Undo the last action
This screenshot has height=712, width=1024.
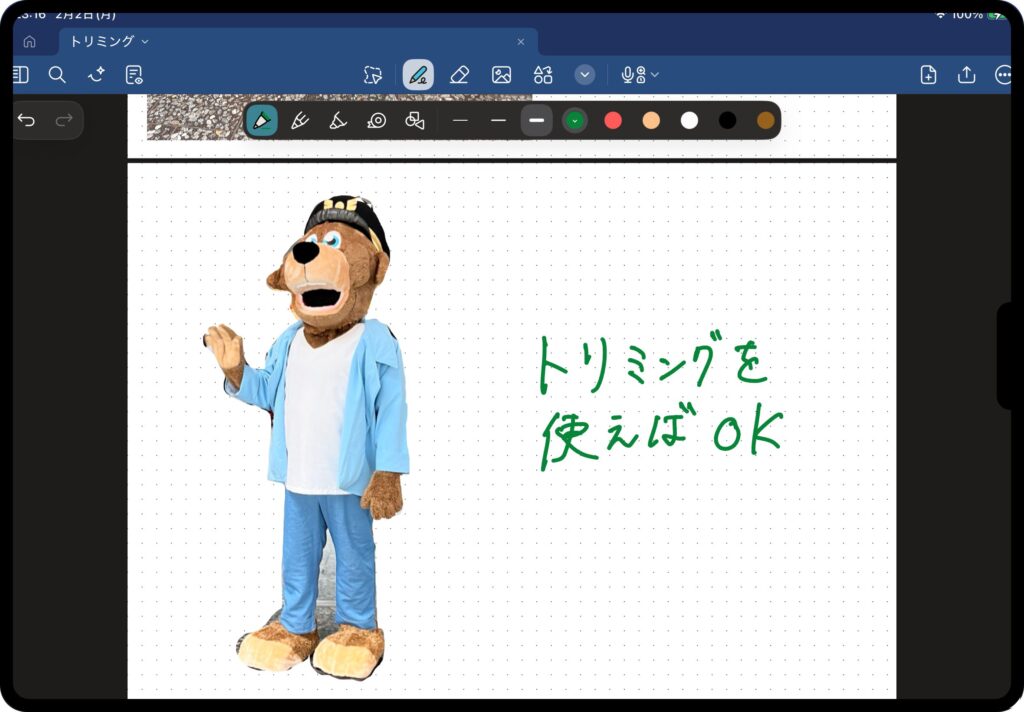(x=27, y=121)
